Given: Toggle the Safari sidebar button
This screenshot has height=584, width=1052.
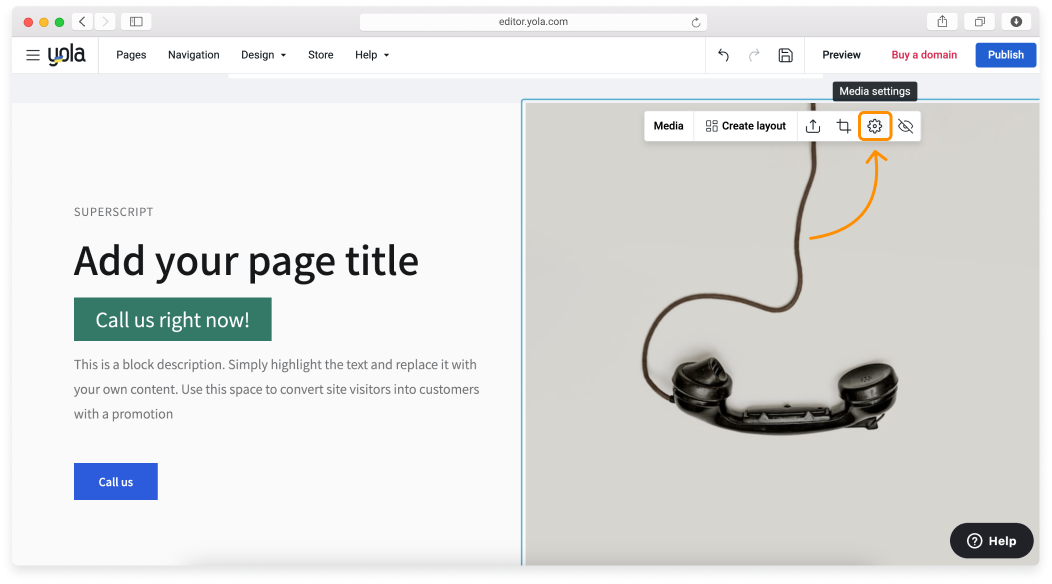Looking at the screenshot, I should [136, 22].
